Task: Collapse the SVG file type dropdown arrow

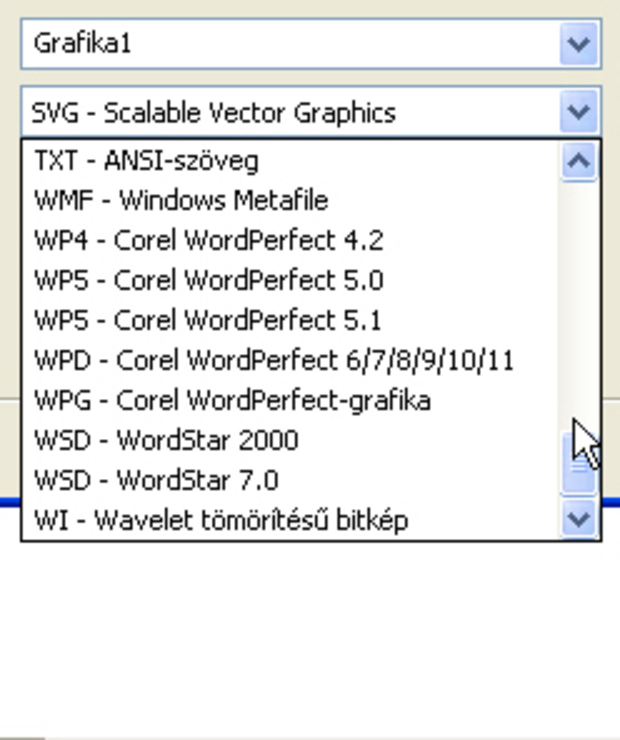Action: [x=579, y=111]
